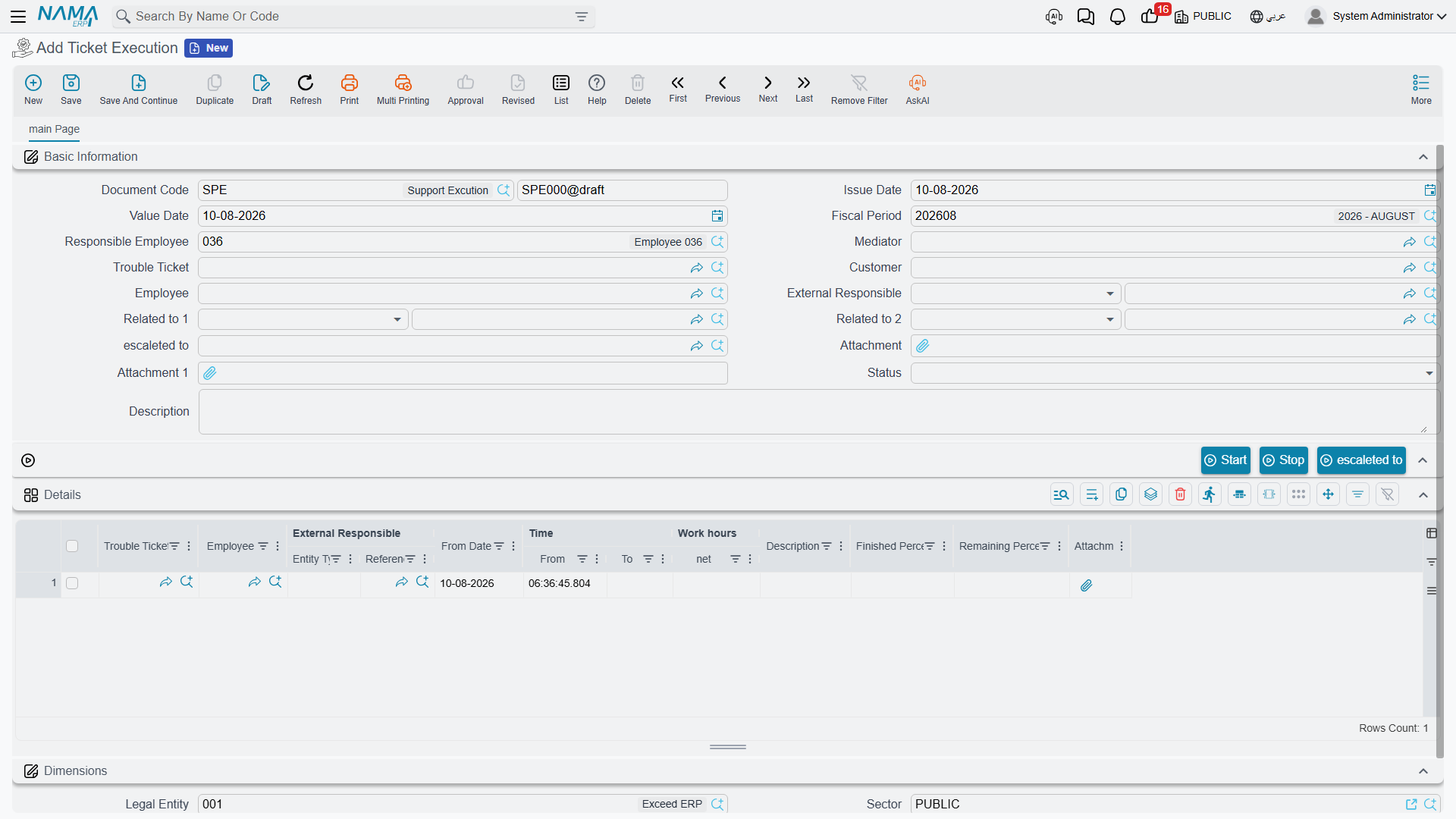Print the document
The width and height of the screenshot is (1456, 819).
[x=350, y=89]
